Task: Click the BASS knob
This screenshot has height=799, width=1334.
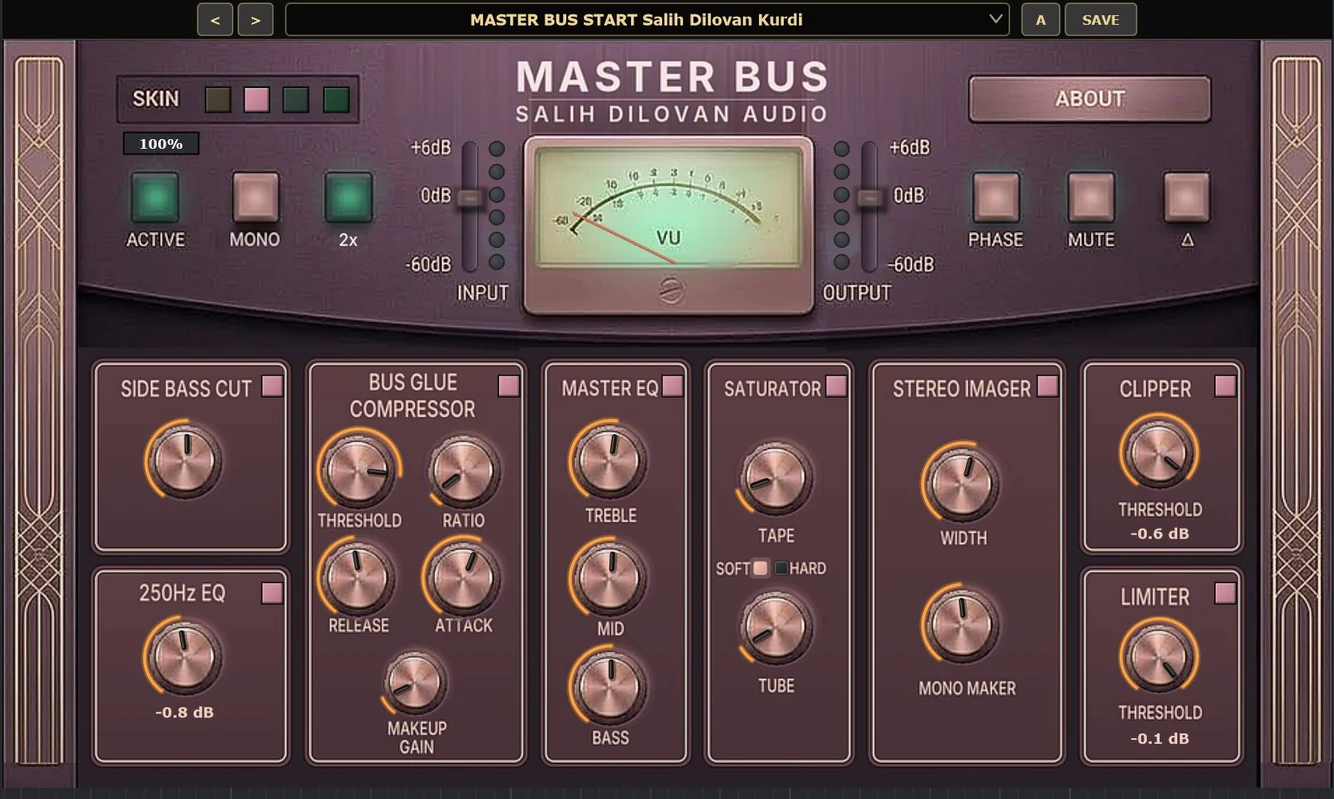Action: point(609,687)
